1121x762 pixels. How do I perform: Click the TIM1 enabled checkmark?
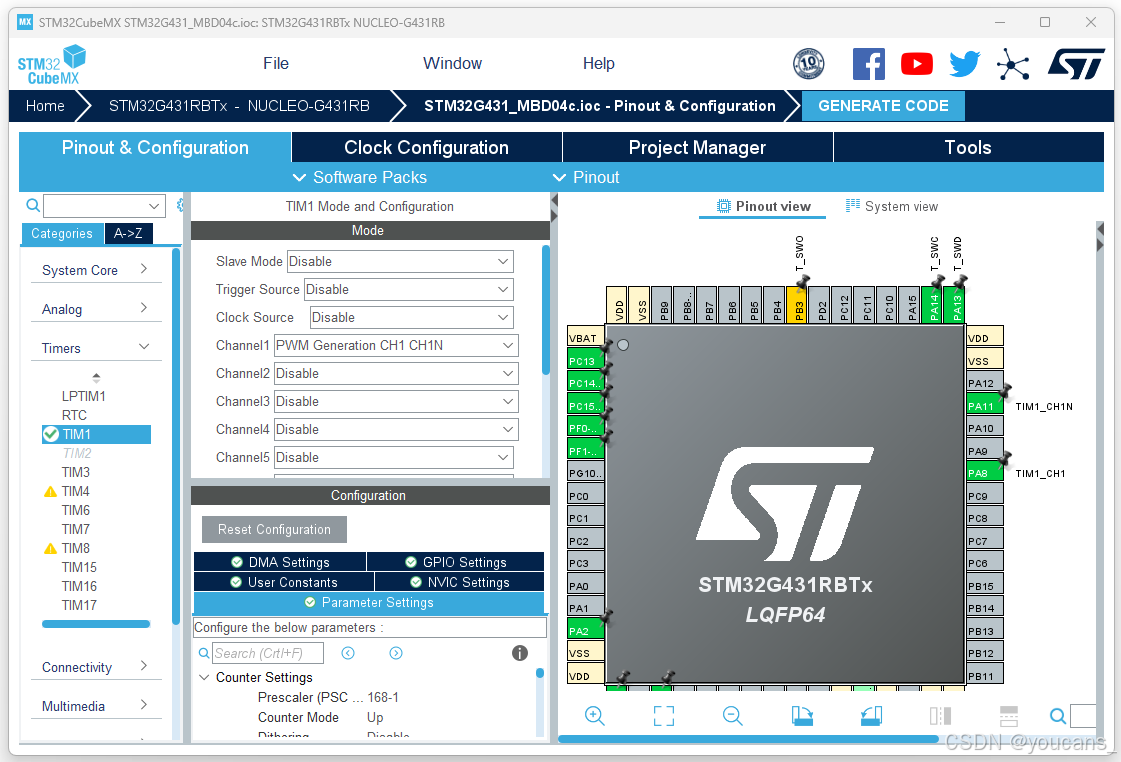tap(51, 434)
